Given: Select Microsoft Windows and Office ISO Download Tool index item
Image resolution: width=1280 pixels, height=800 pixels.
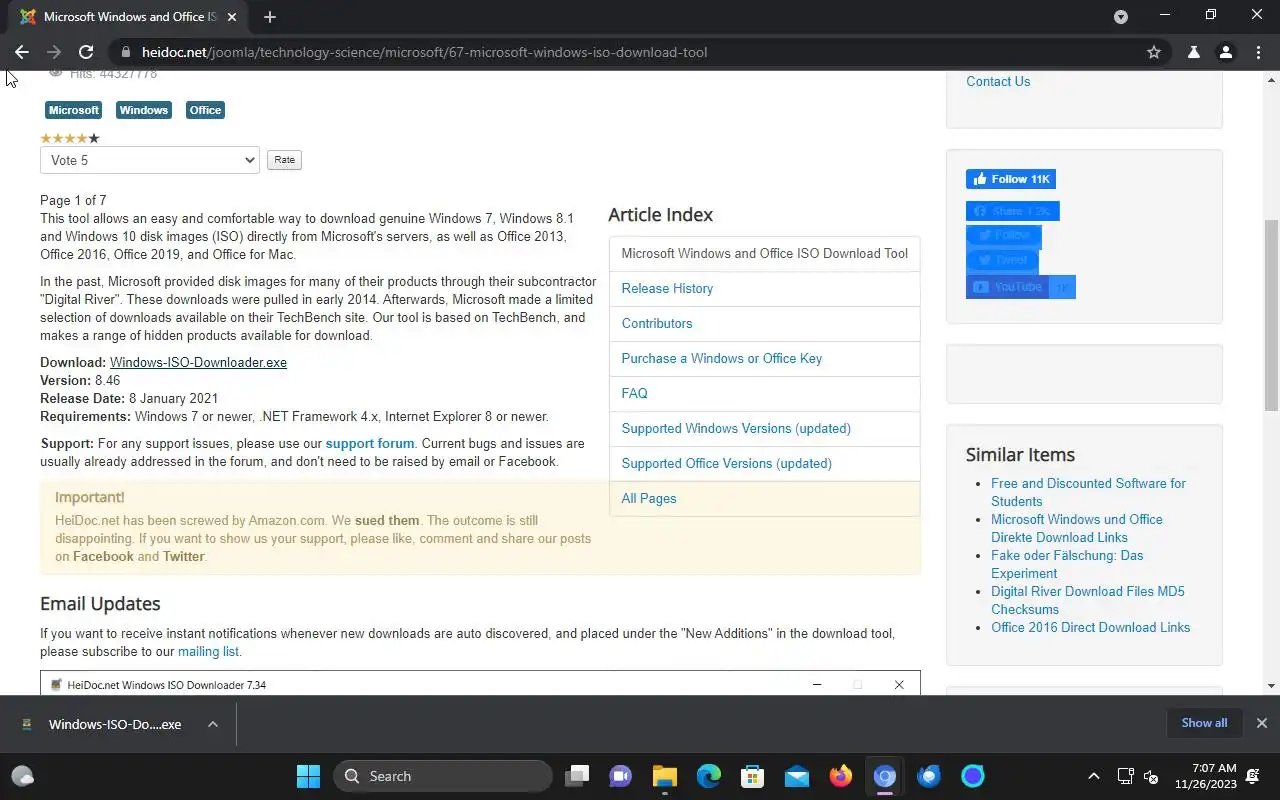Looking at the screenshot, I should [x=765, y=254].
